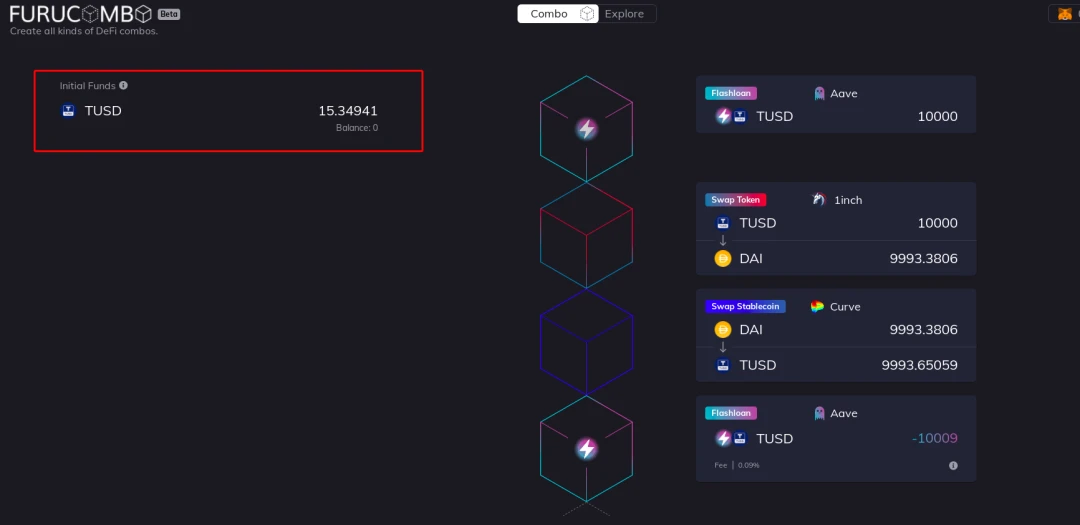Click the MetaMask fox icon

point(1065,14)
